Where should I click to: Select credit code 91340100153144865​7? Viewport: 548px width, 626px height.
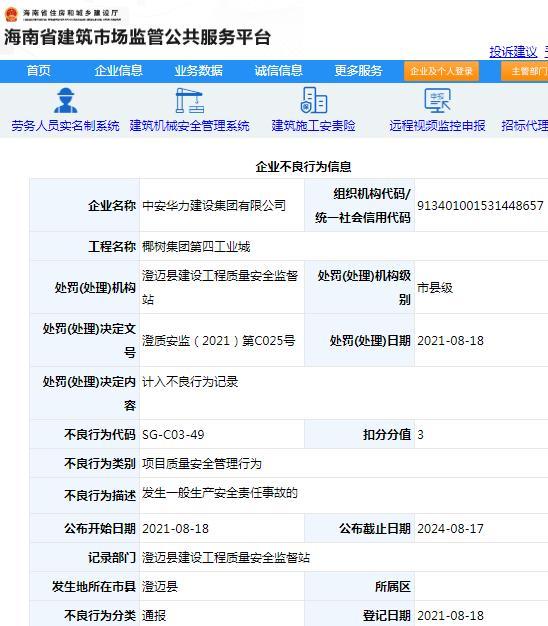point(480,206)
